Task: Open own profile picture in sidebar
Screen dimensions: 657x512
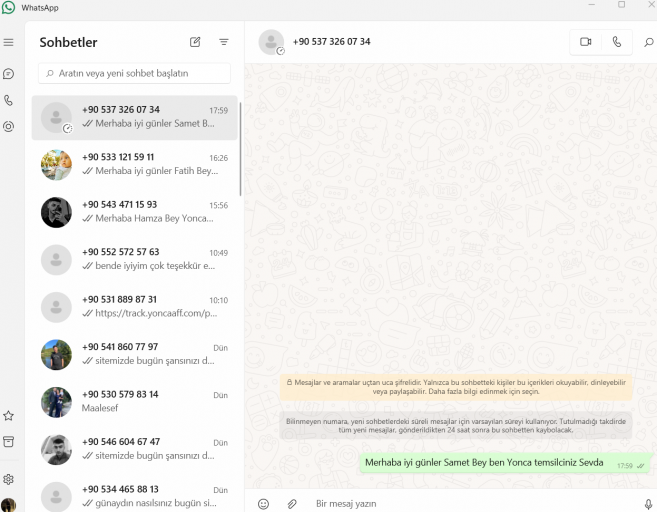Action: pyautogui.click(x=8, y=505)
